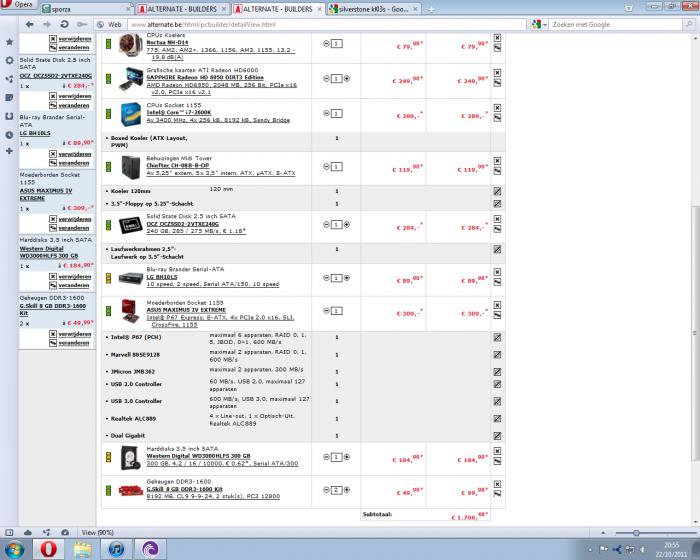The width and height of the screenshot is (700, 560).
Task: Decrease quantity of G.Skill memory kit
Action: pyautogui.click(x=326, y=490)
